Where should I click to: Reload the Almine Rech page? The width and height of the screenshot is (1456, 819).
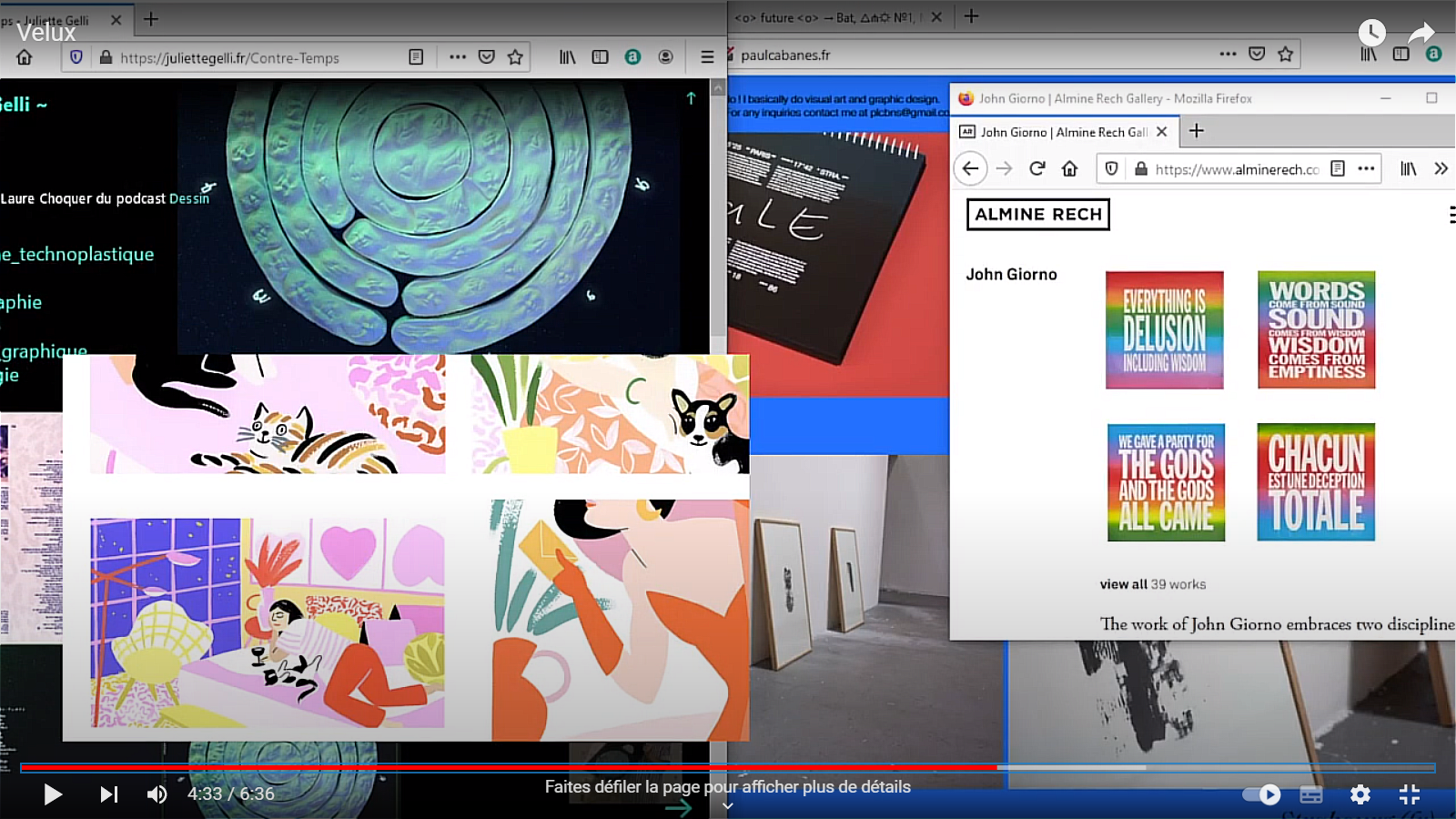click(1036, 168)
